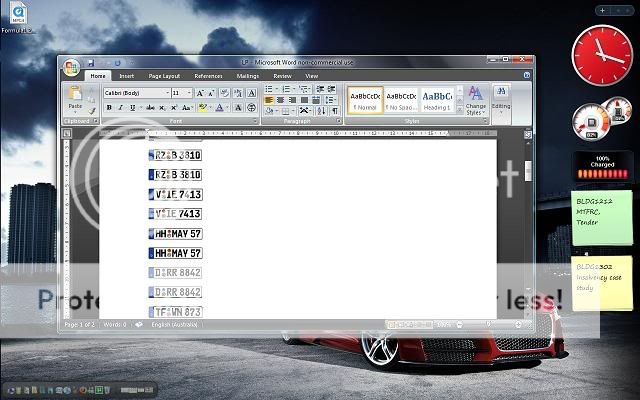
Task: Click the Center alignment icon
Action: [281, 100]
